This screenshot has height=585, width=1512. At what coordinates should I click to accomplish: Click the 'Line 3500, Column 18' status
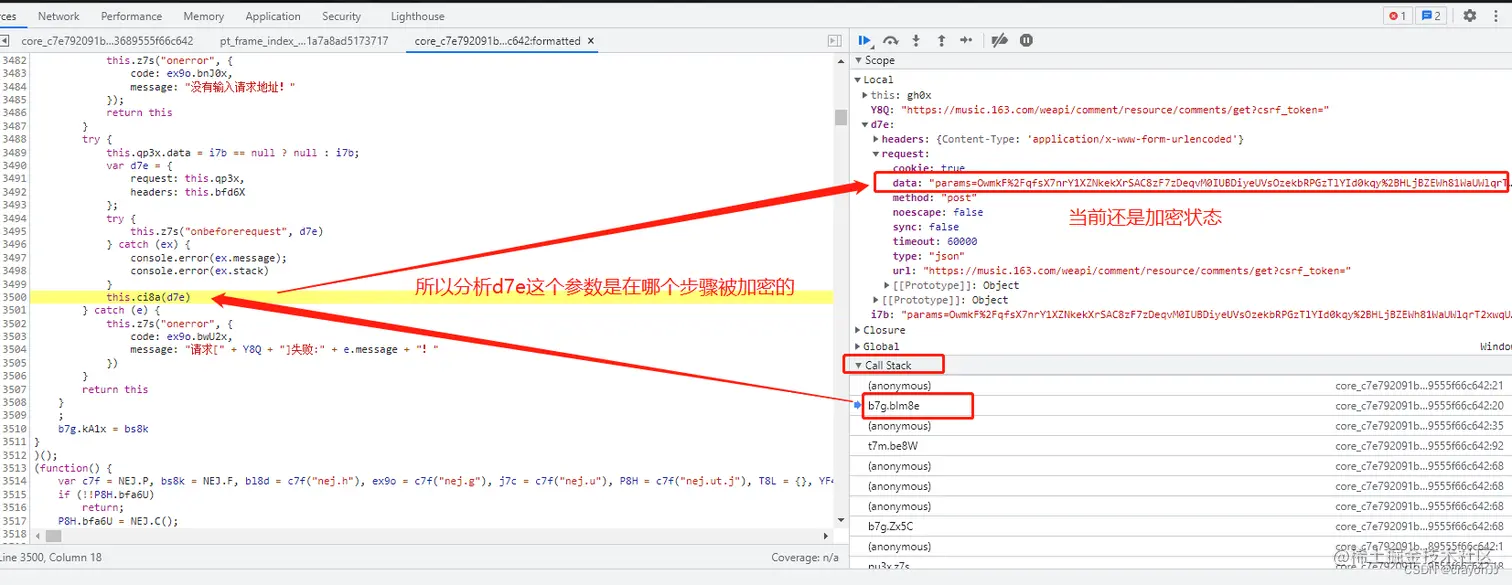[x=51, y=557]
